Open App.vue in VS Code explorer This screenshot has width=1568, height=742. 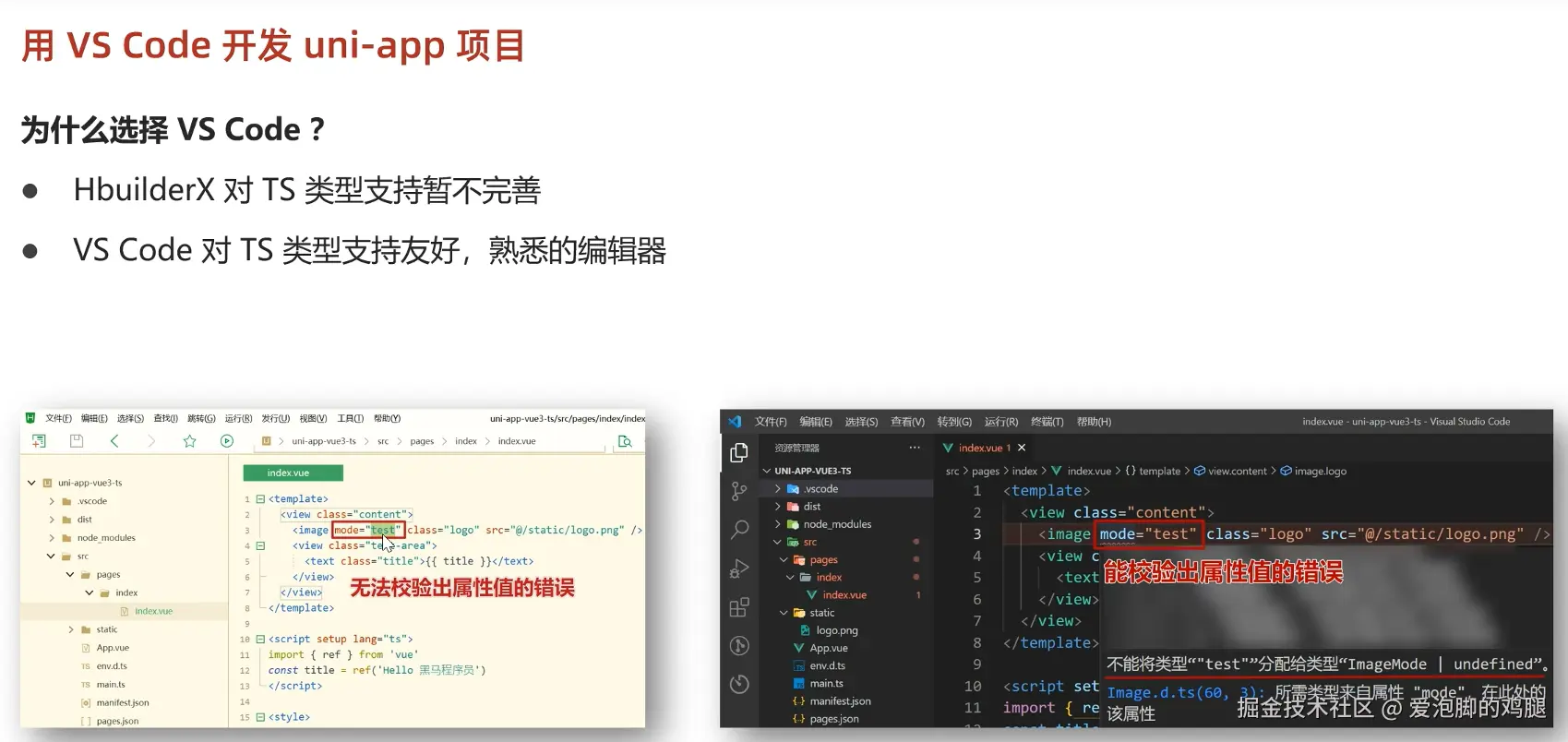pyautogui.click(x=829, y=648)
